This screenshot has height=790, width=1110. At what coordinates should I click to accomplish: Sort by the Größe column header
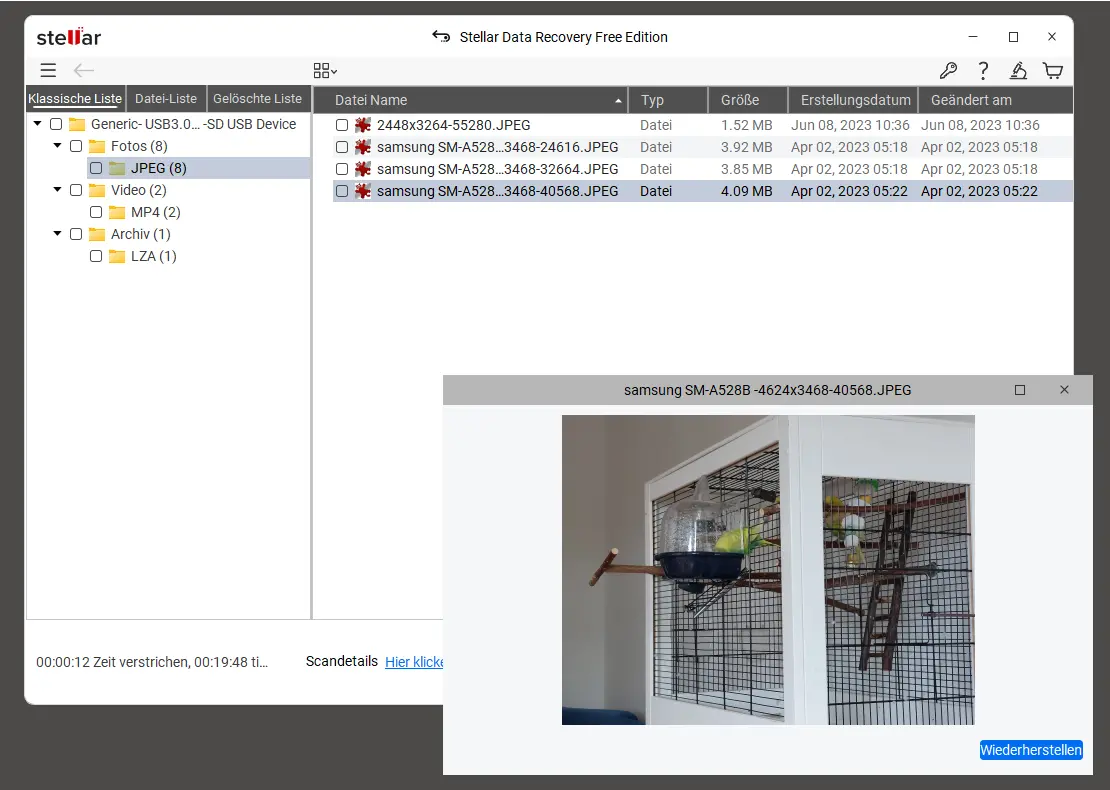(740, 100)
